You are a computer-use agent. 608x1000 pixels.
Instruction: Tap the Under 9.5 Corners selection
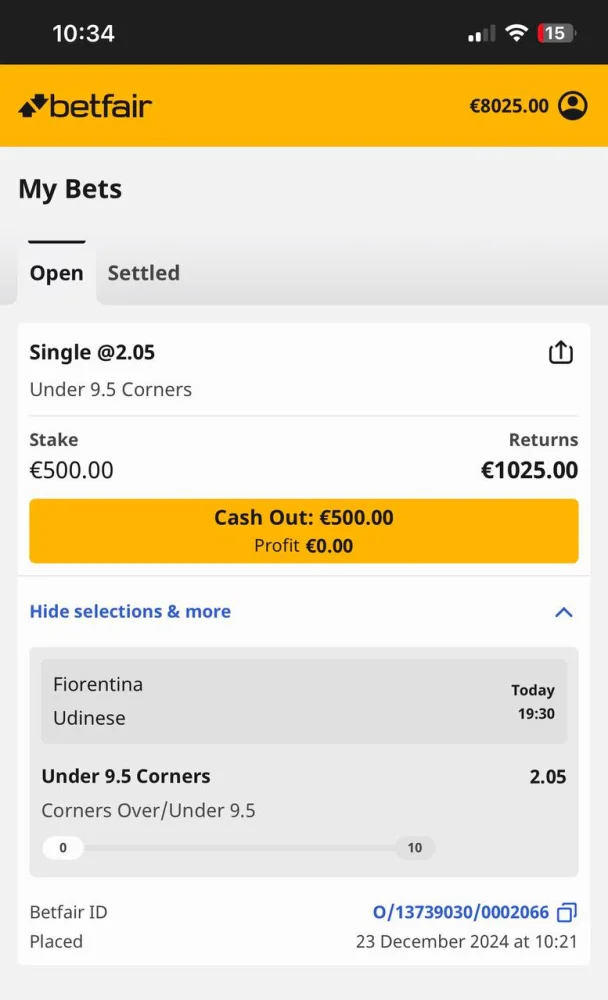126,776
